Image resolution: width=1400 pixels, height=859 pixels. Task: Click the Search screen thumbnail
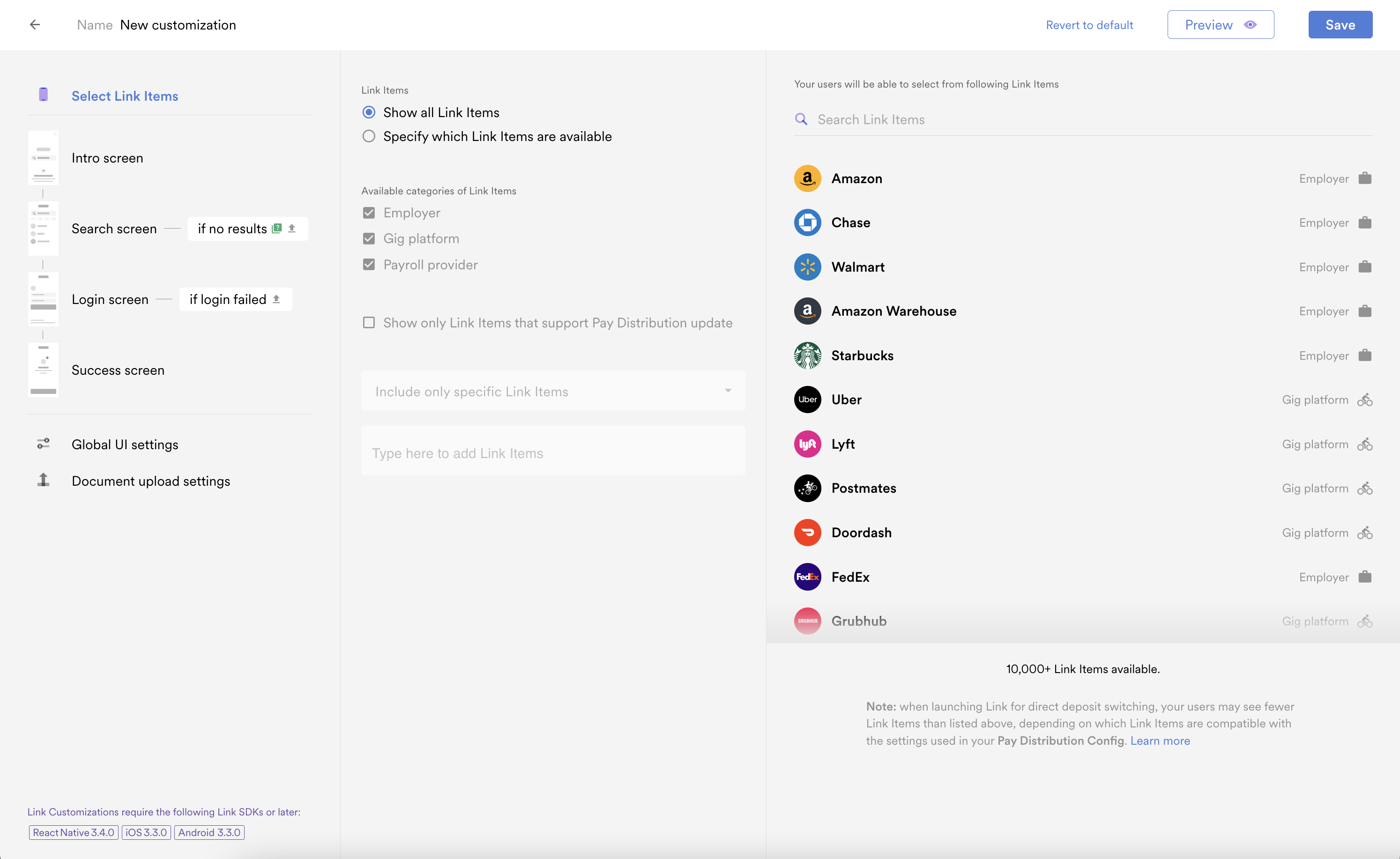43,229
